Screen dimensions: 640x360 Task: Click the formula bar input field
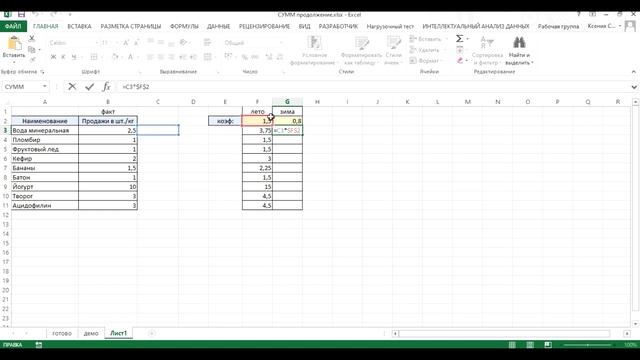click(373, 87)
